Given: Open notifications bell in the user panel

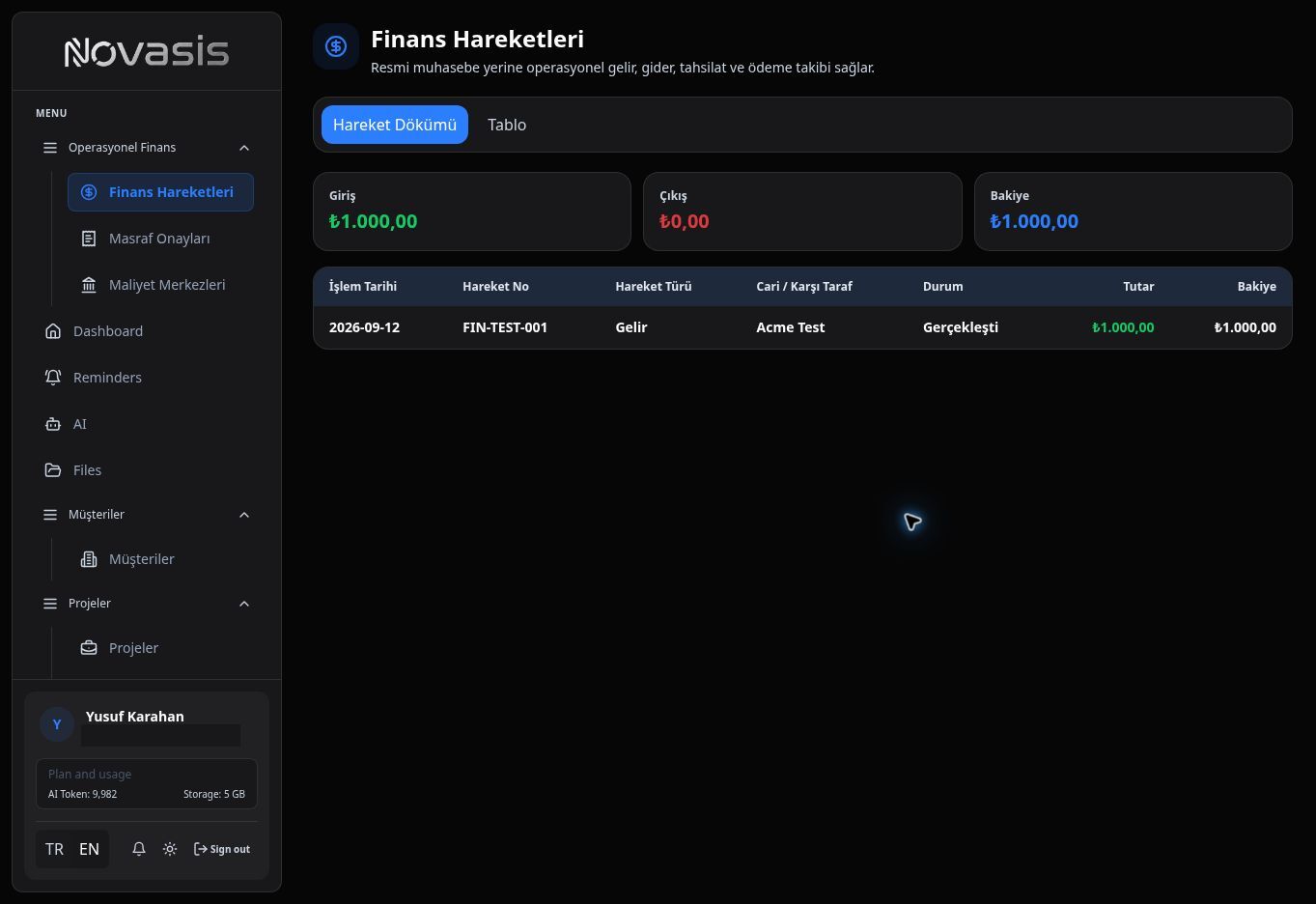Looking at the screenshot, I should [x=139, y=849].
